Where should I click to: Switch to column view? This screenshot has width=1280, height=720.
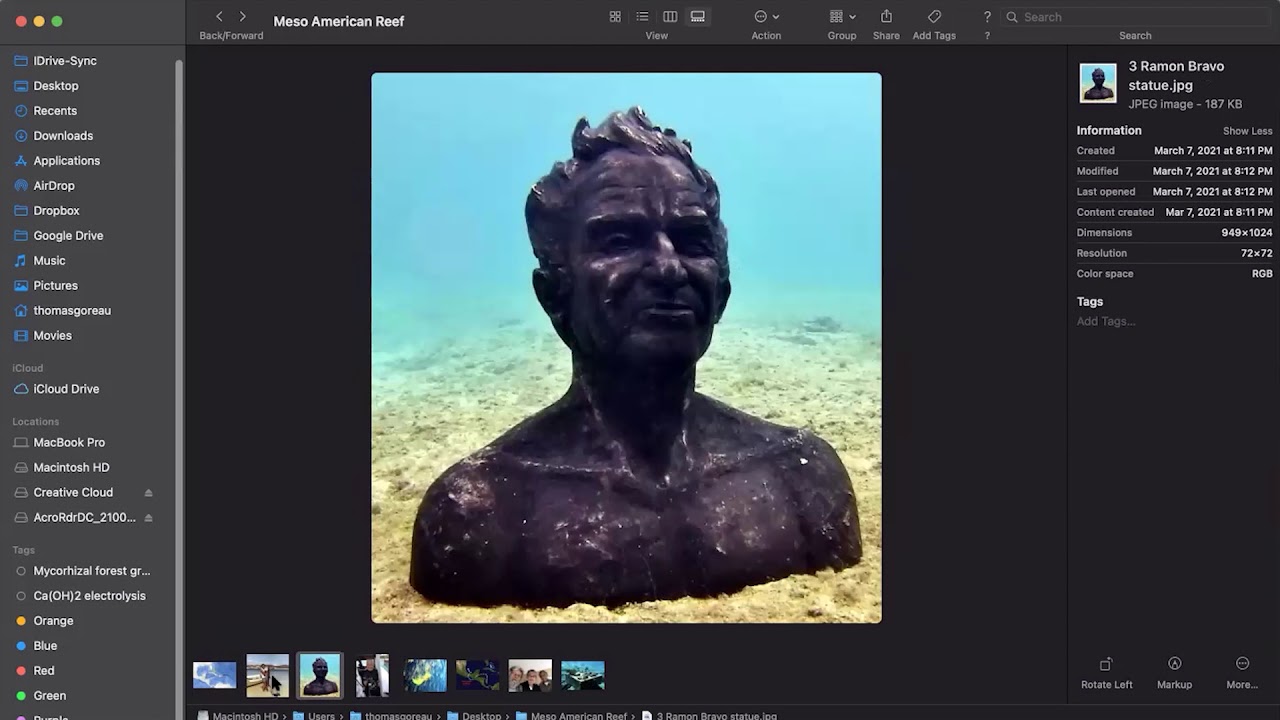click(x=670, y=17)
